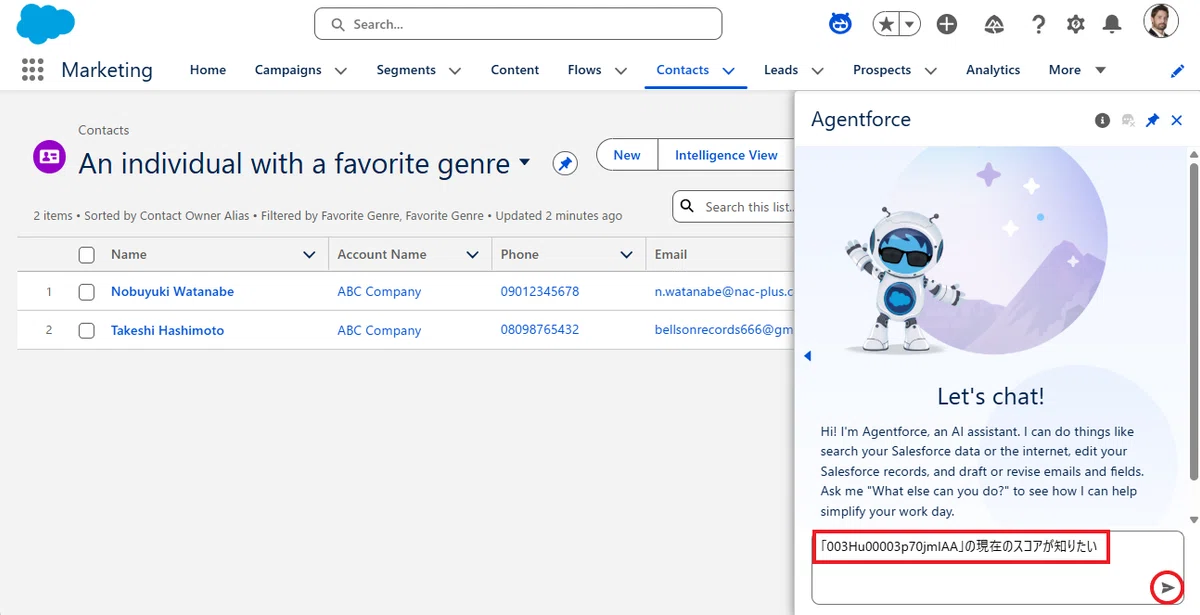This screenshot has height=615, width=1200.
Task: Expand the More navigation menu
Action: [x=1076, y=70]
